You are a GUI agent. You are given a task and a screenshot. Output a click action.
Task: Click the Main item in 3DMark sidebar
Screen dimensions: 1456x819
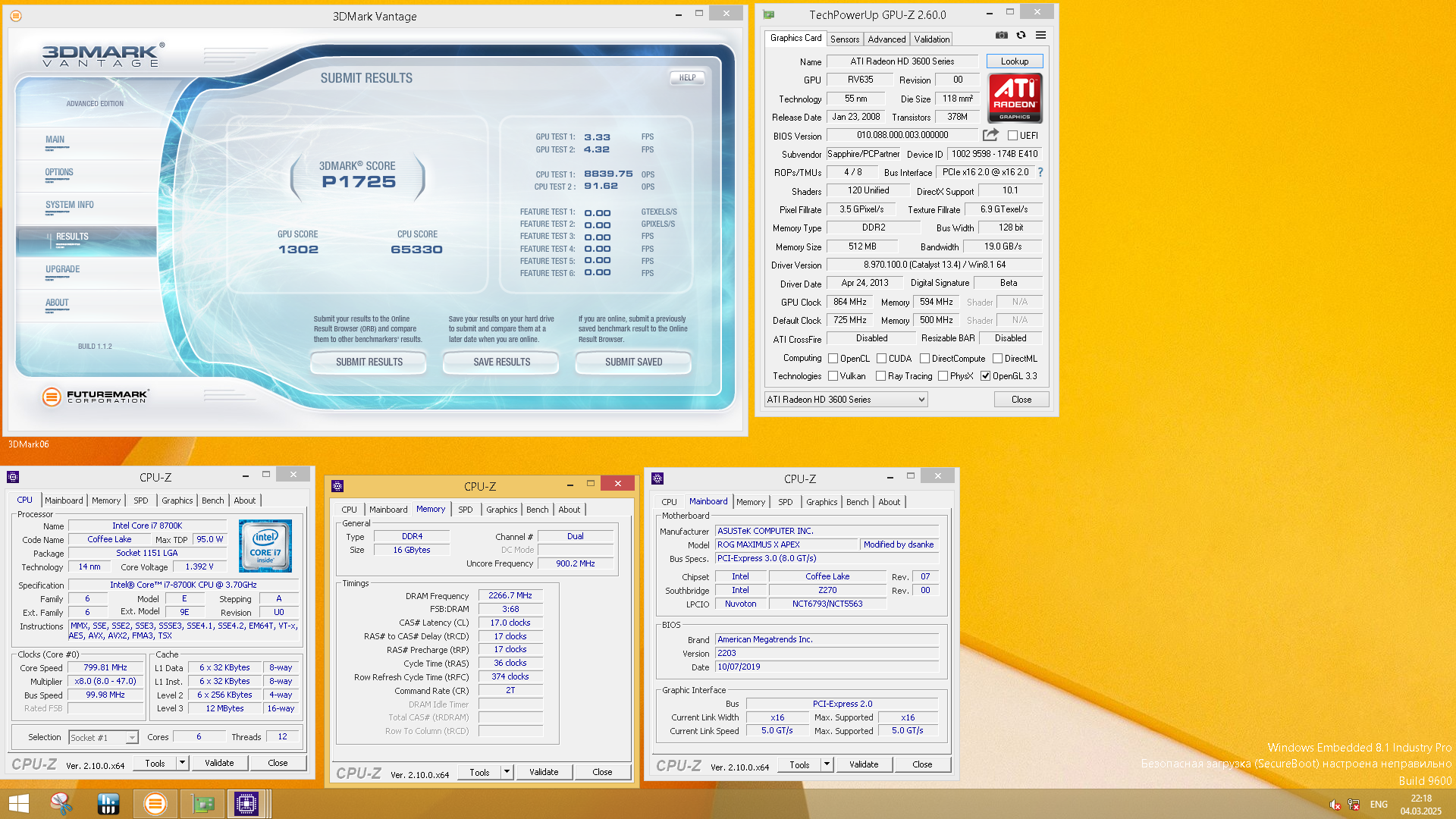(x=55, y=140)
